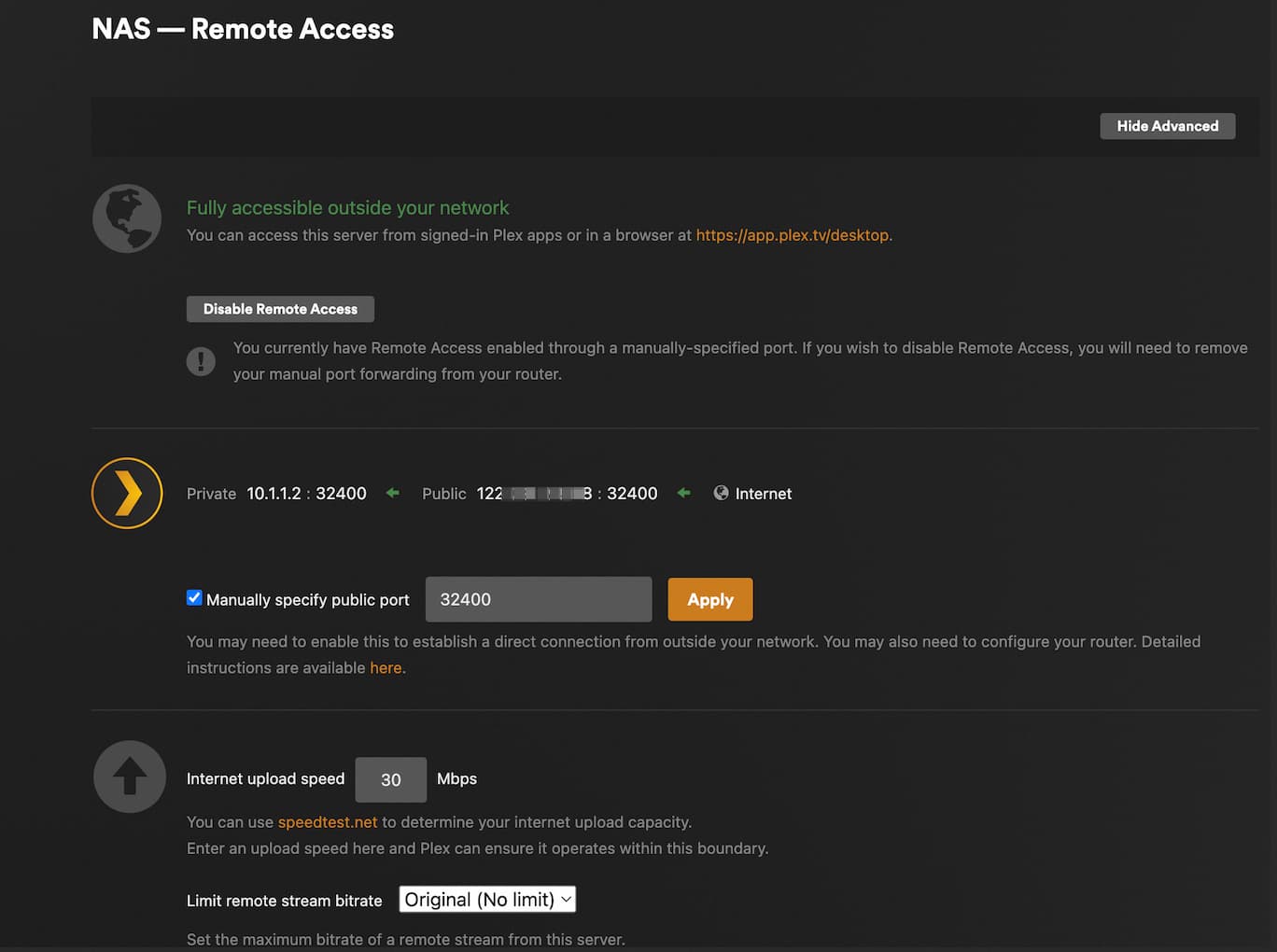
Task: Click the exclamation warning icon
Action: coord(201,361)
